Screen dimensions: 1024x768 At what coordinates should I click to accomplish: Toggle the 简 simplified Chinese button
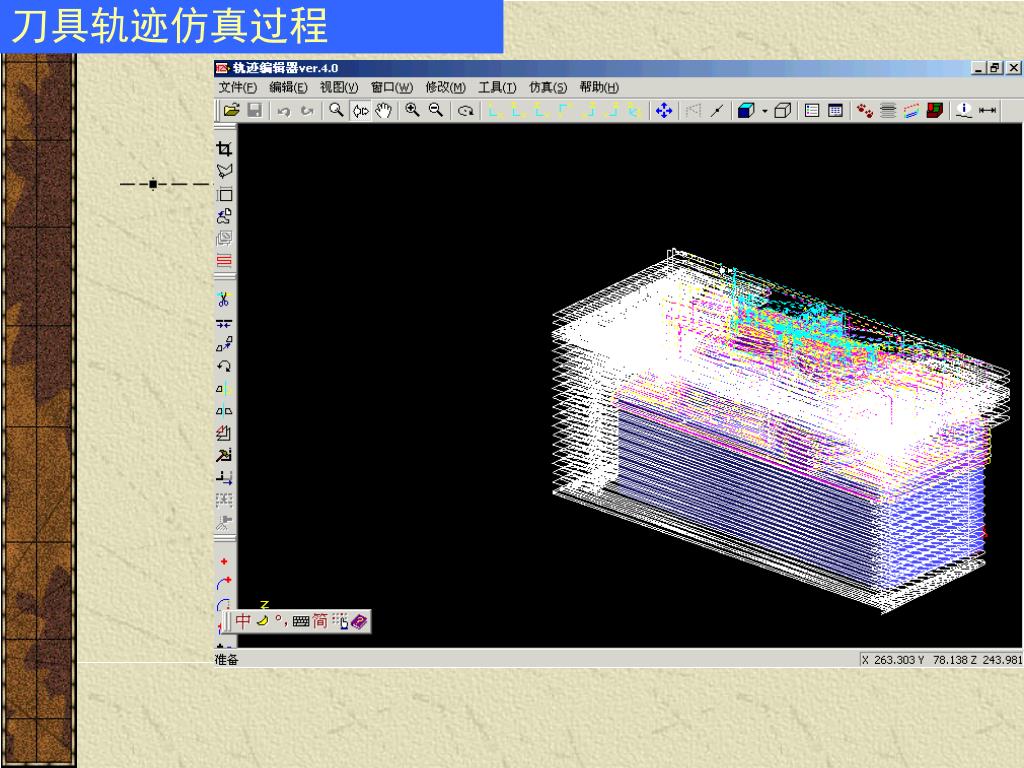point(320,621)
